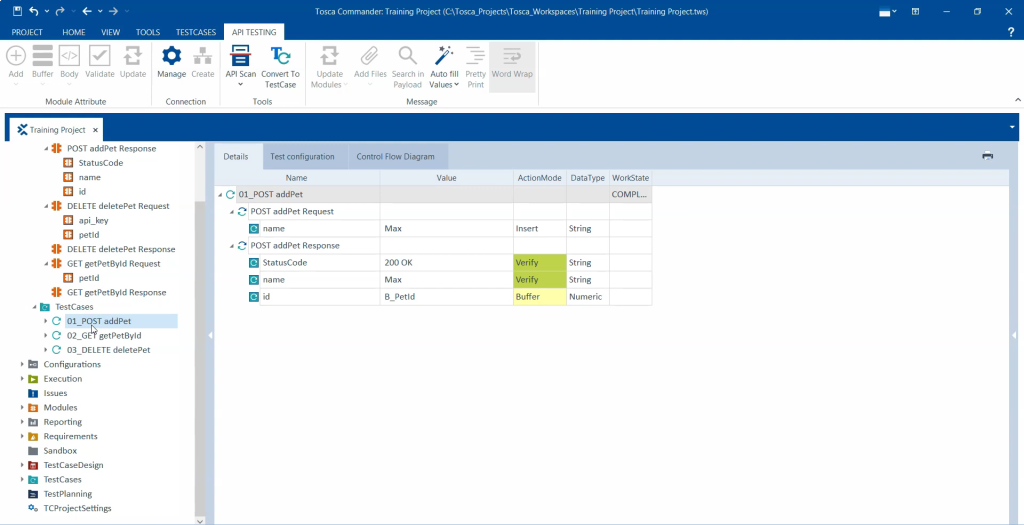The image size is (1024, 525).
Task: Click the Create connection icon
Action: pos(202,56)
